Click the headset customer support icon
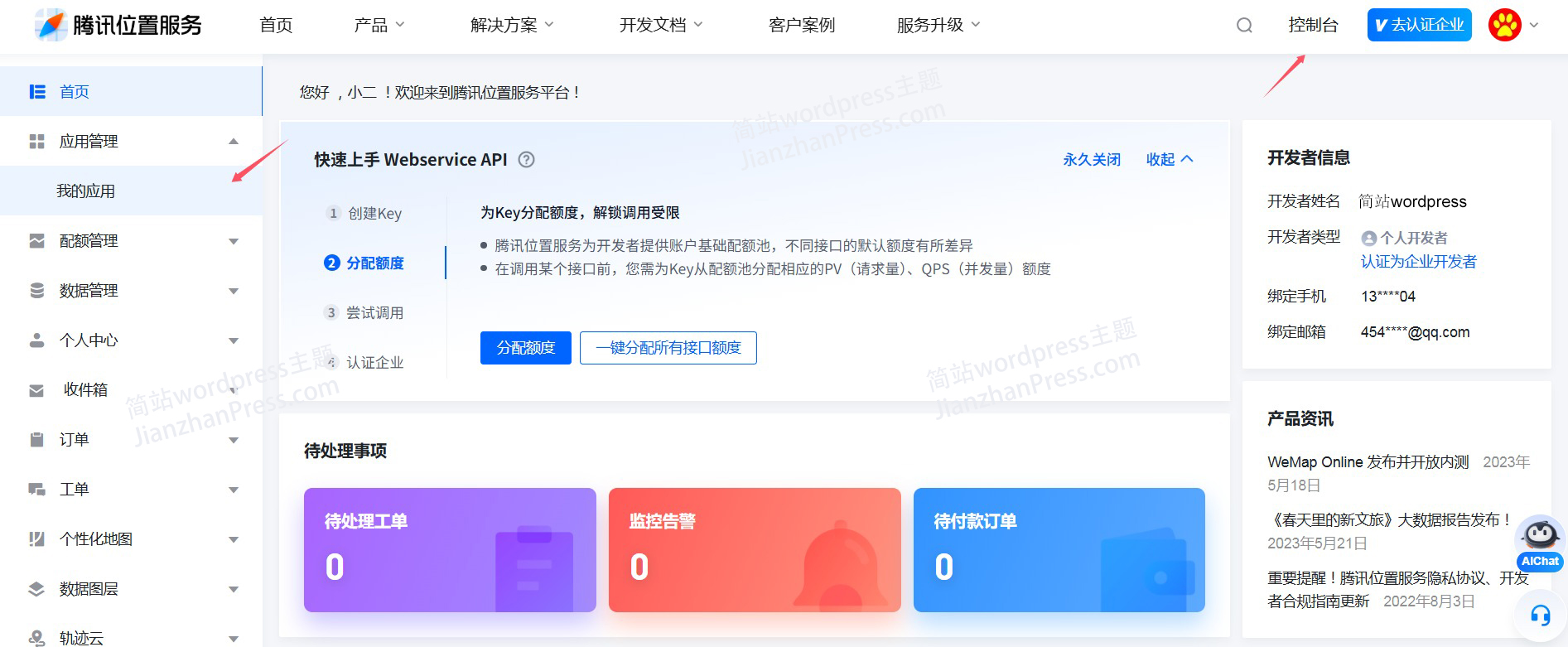This screenshot has width=1568, height=647. pos(1541,615)
